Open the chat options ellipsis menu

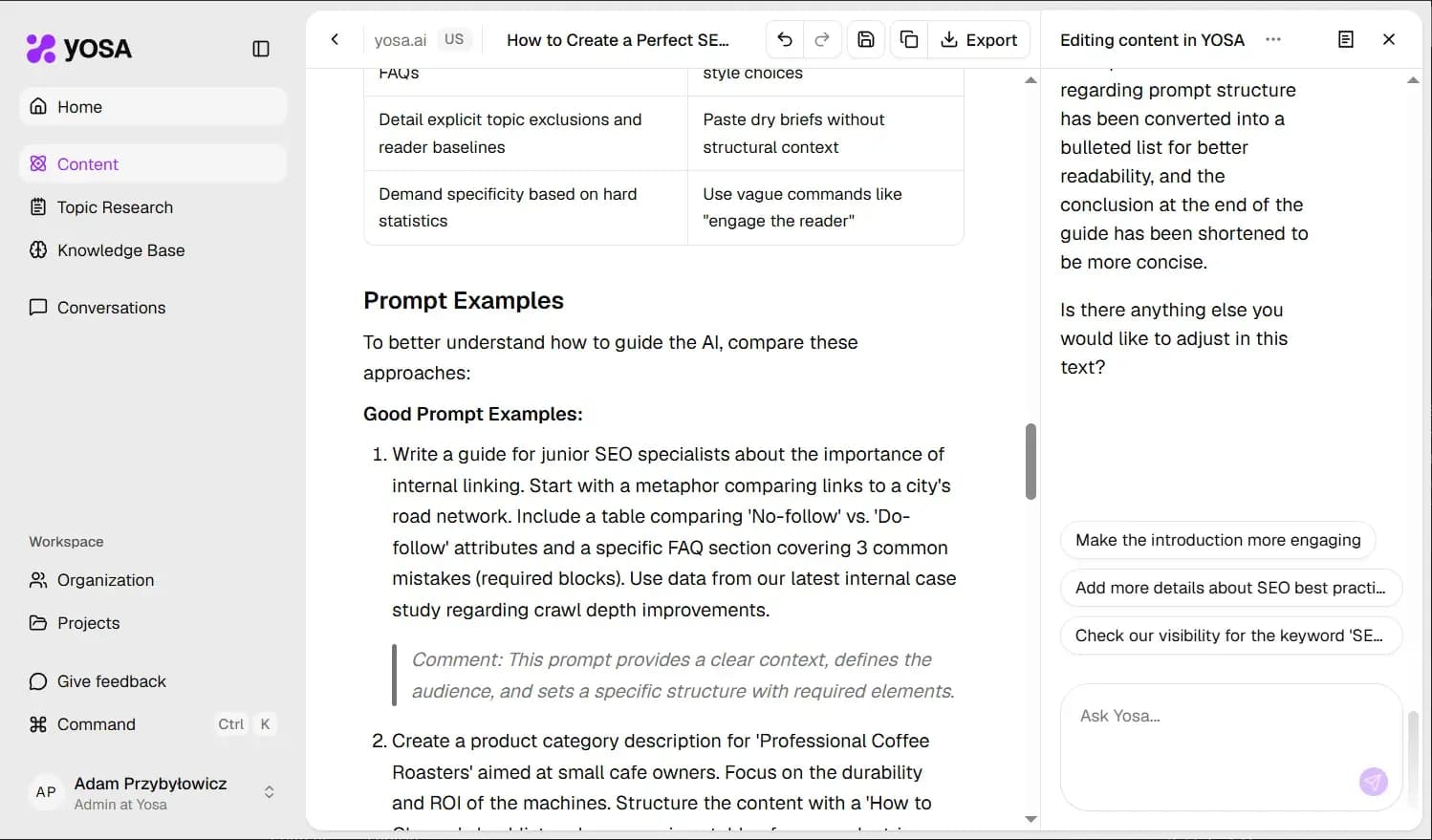pyautogui.click(x=1273, y=39)
